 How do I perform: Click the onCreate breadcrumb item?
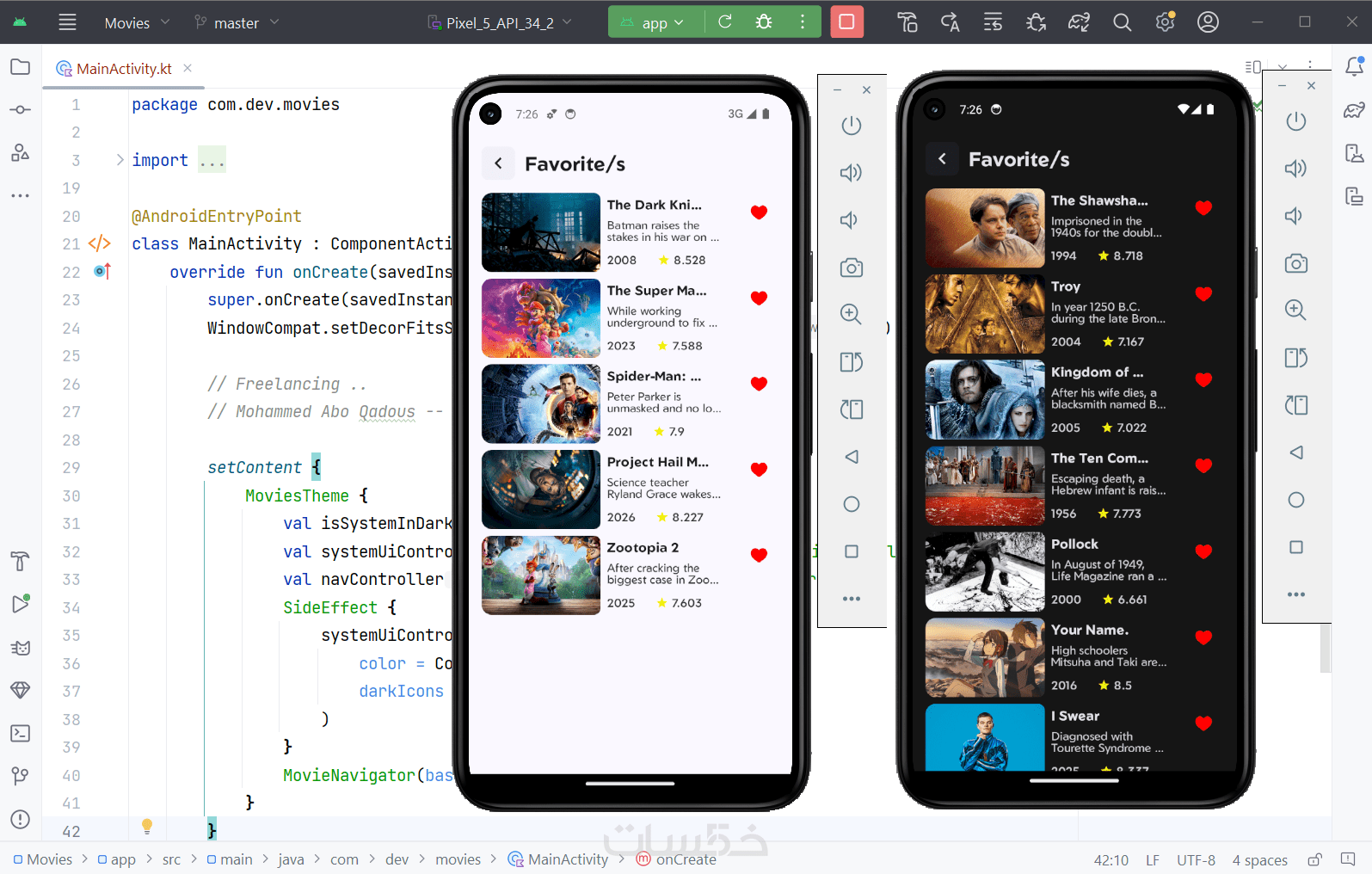pos(676,859)
